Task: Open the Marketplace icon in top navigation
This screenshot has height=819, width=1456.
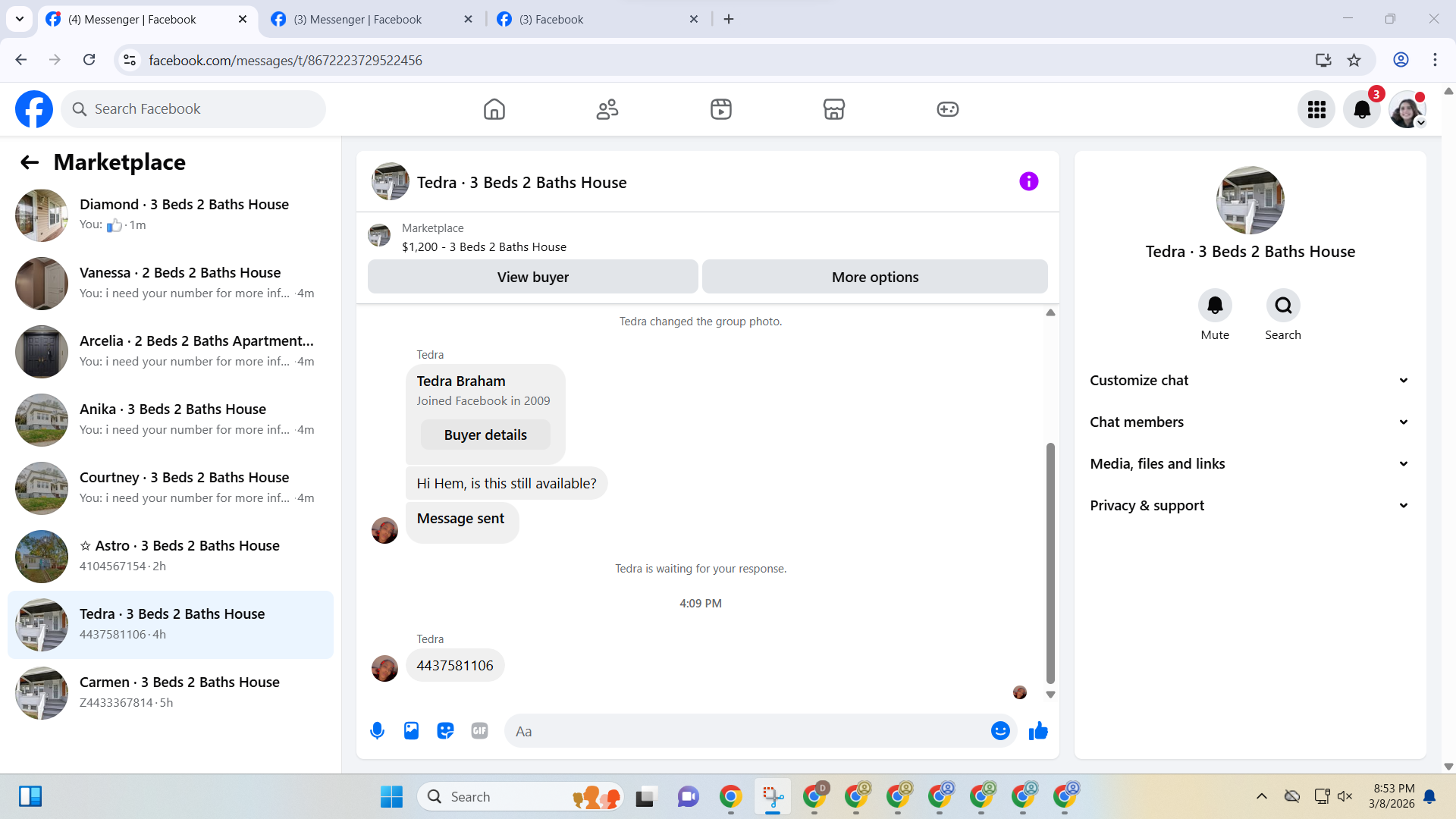Action: pos(833,109)
